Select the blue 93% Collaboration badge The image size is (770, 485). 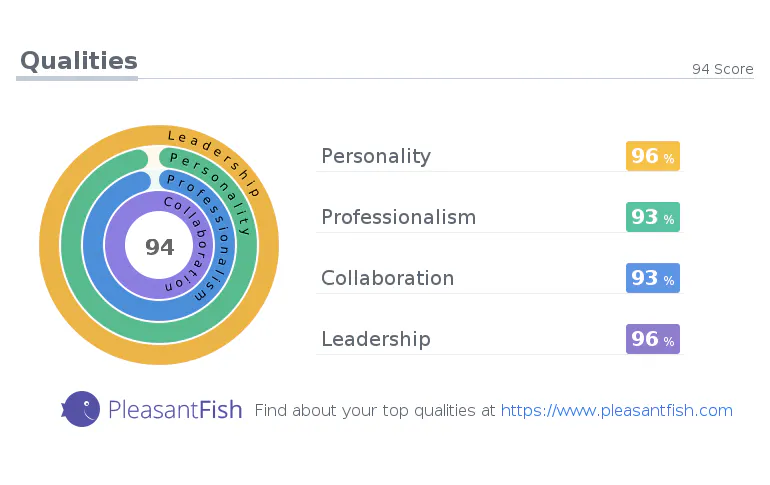[653, 278]
